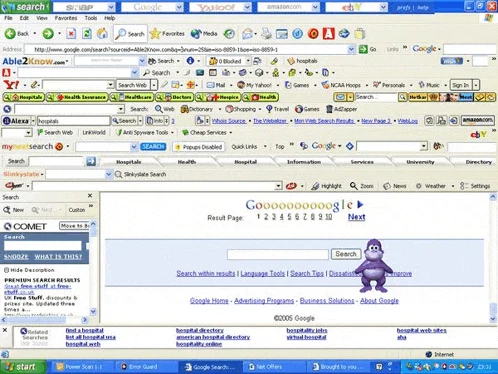
Task: Toggle Hide Description in the Comet panel
Action: tap(29, 270)
